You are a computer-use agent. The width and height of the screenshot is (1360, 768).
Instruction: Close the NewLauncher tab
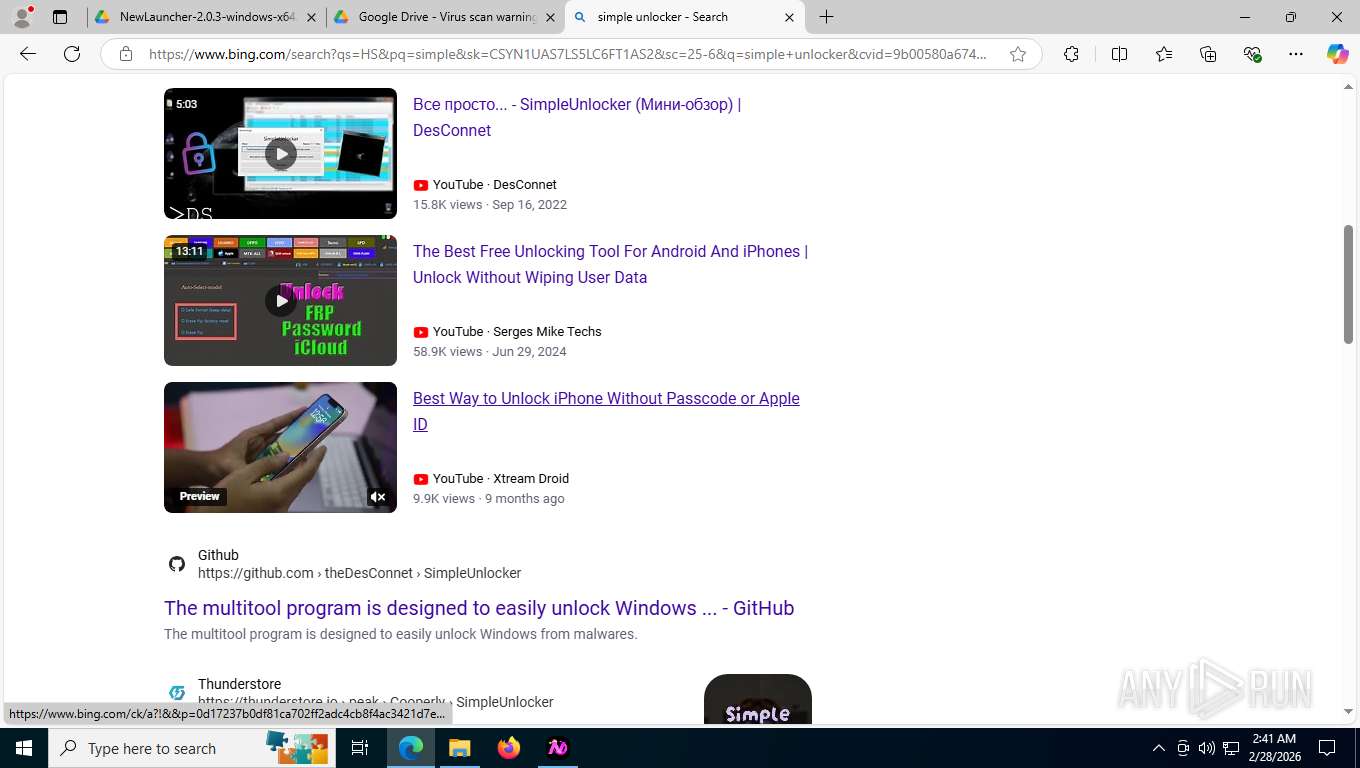311,17
